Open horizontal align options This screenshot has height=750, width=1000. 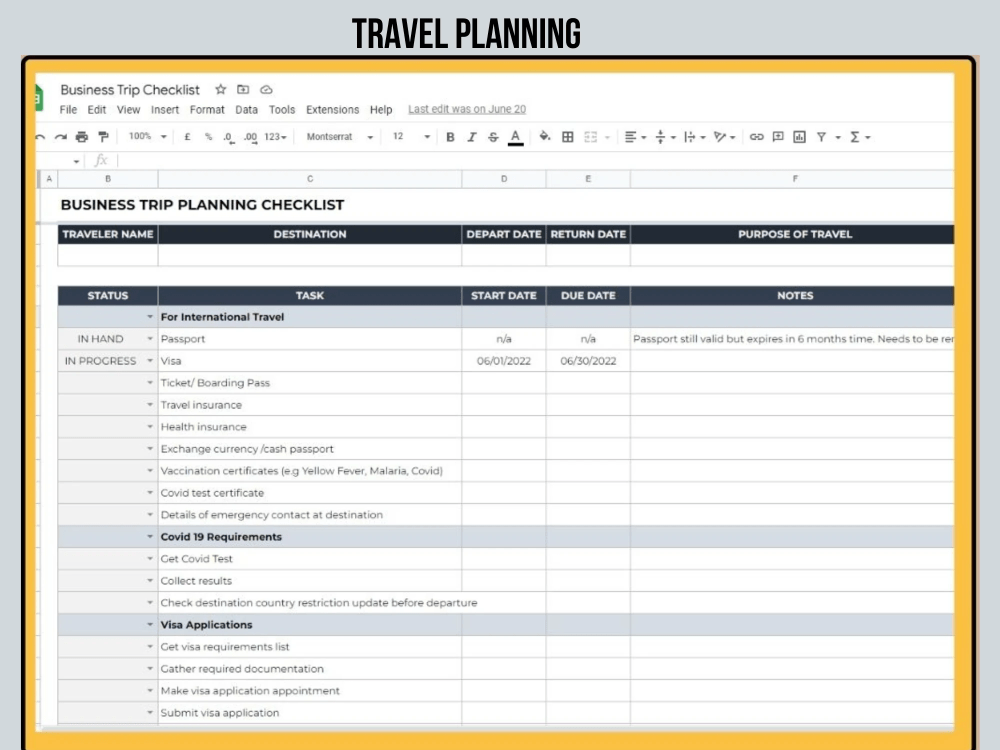[635, 136]
